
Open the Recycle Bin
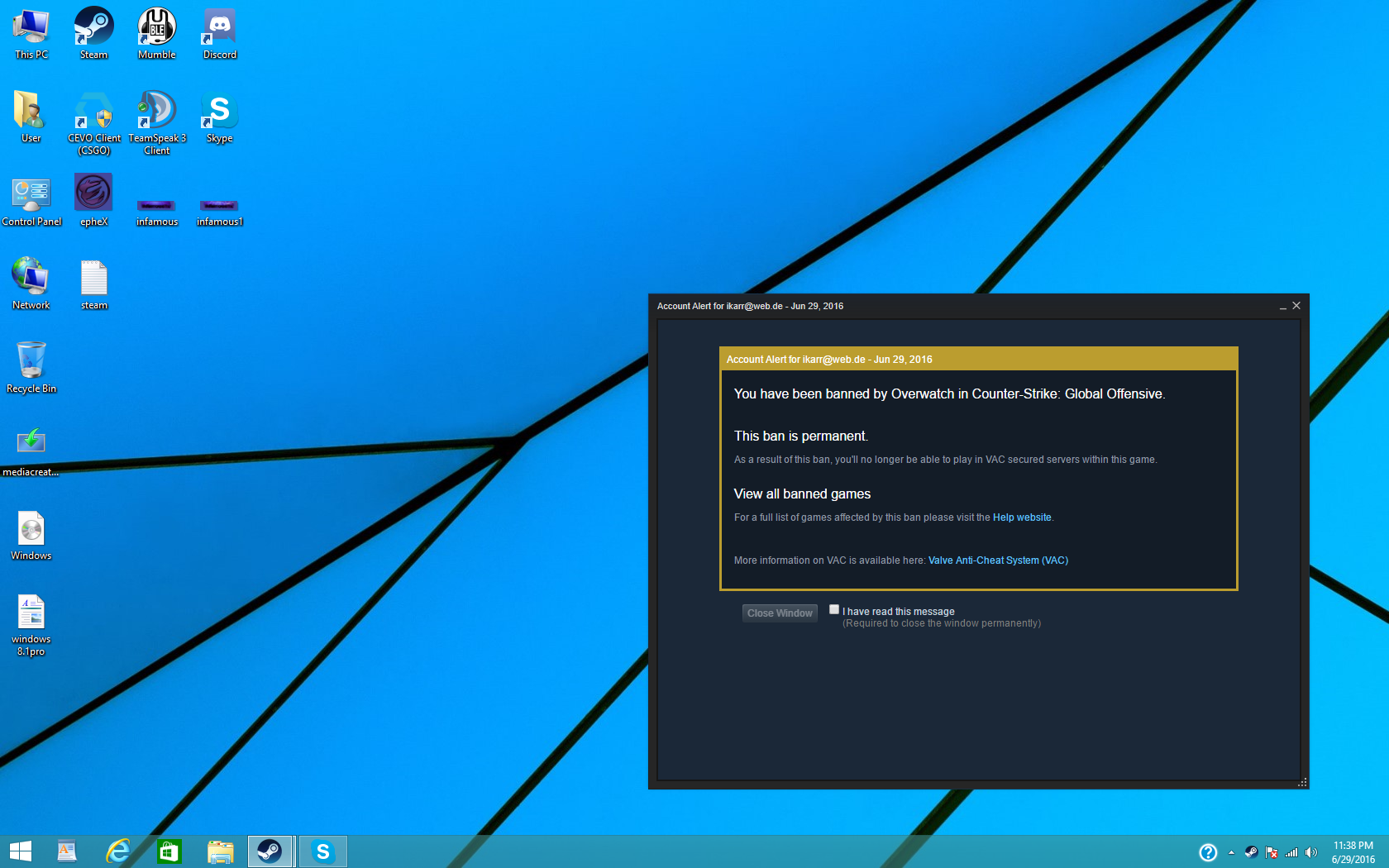pos(31,367)
